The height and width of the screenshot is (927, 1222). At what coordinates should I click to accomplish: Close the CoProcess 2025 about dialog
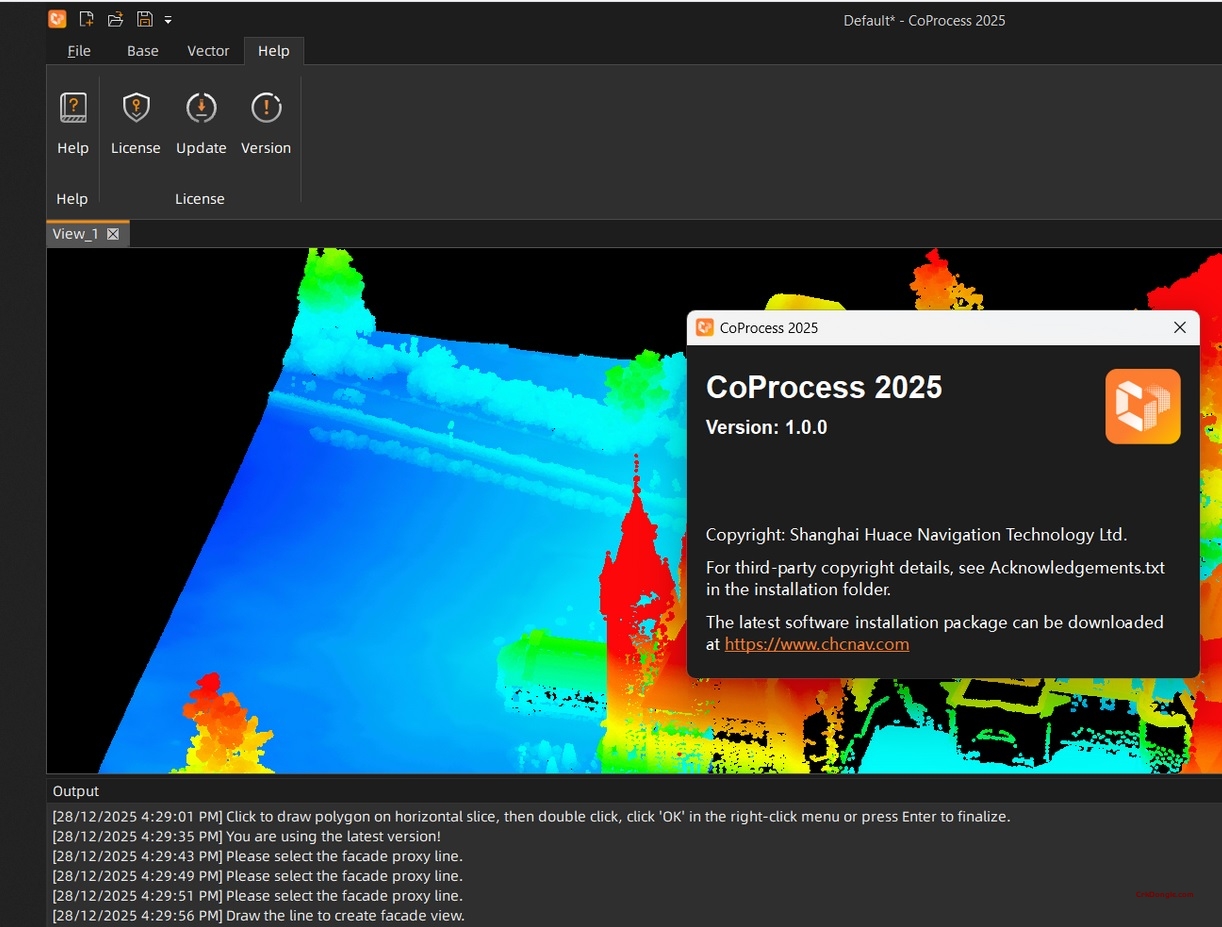tap(1180, 327)
